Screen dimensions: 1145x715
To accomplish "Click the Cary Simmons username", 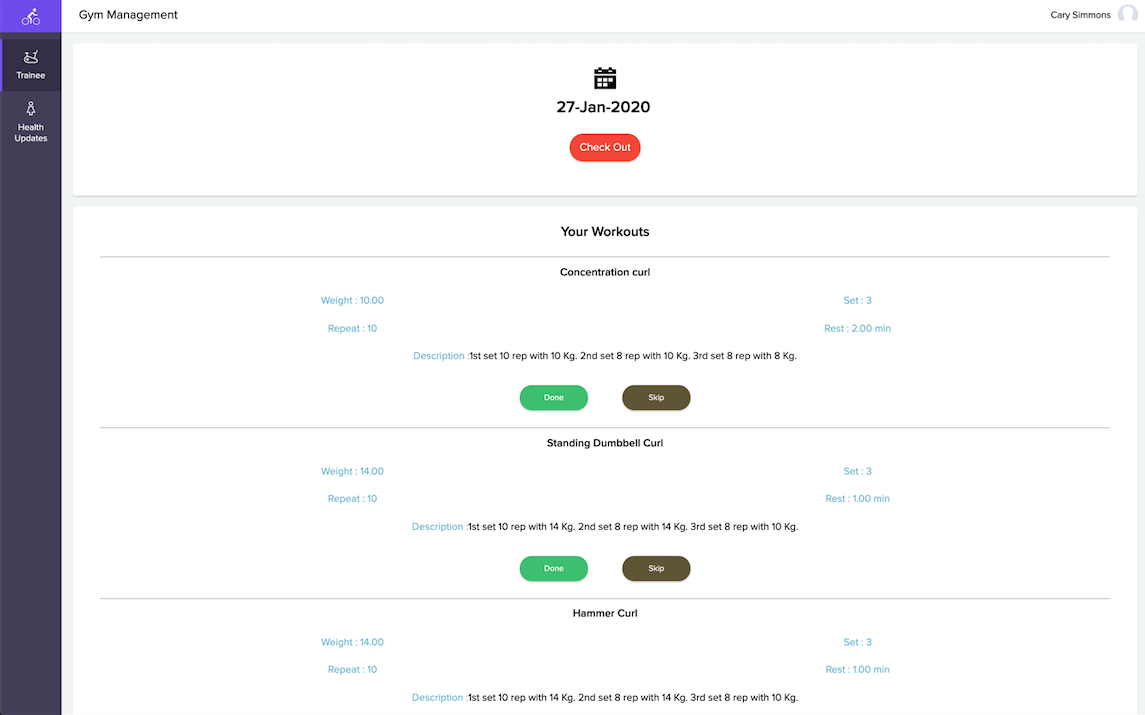I will [x=1080, y=15].
